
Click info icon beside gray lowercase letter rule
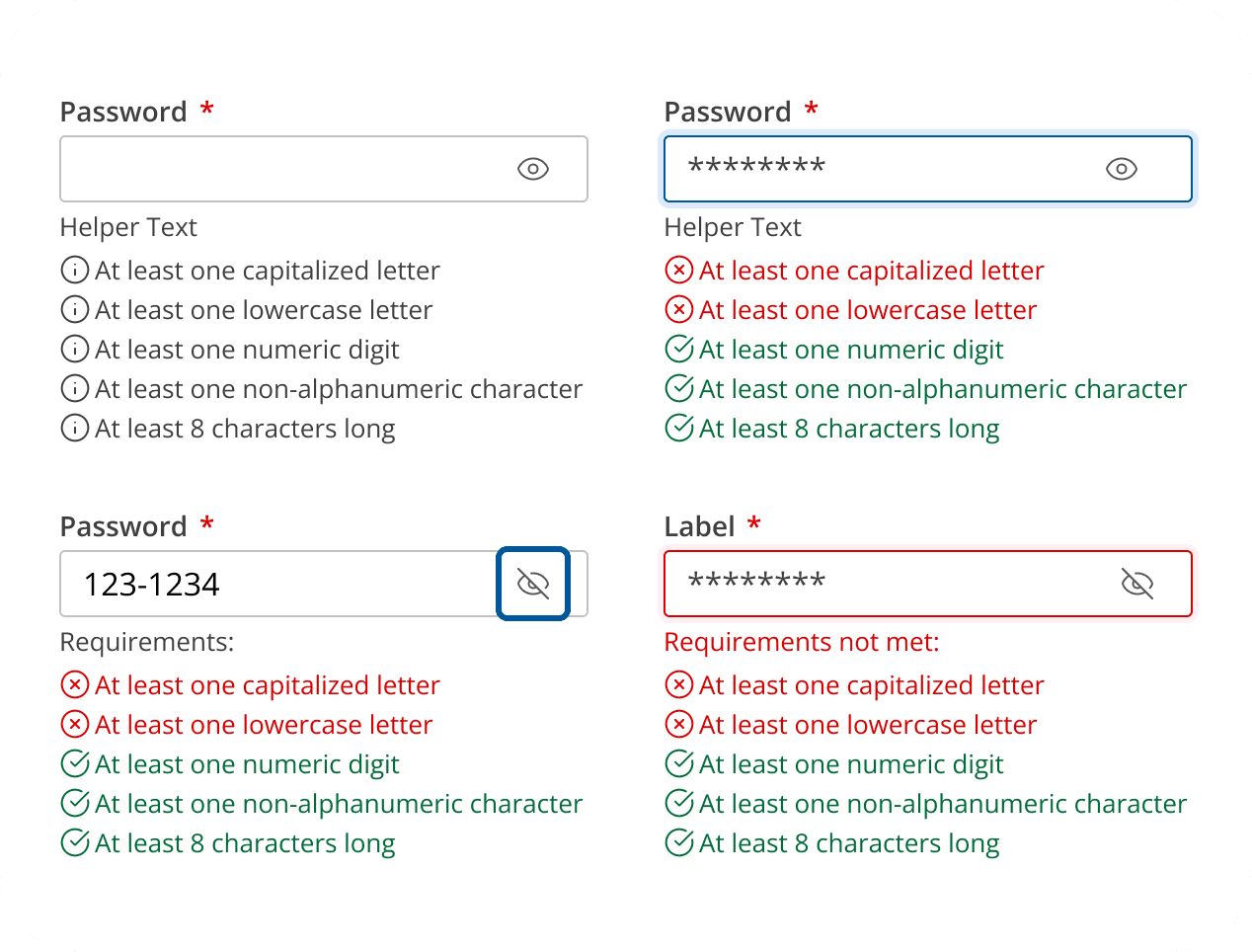tap(75, 309)
